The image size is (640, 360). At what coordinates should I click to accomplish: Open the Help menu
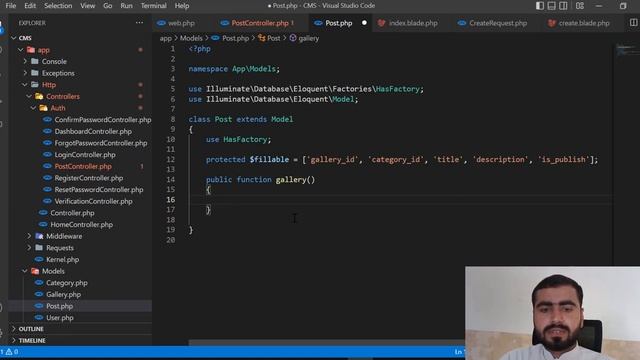pyautogui.click(x=182, y=6)
